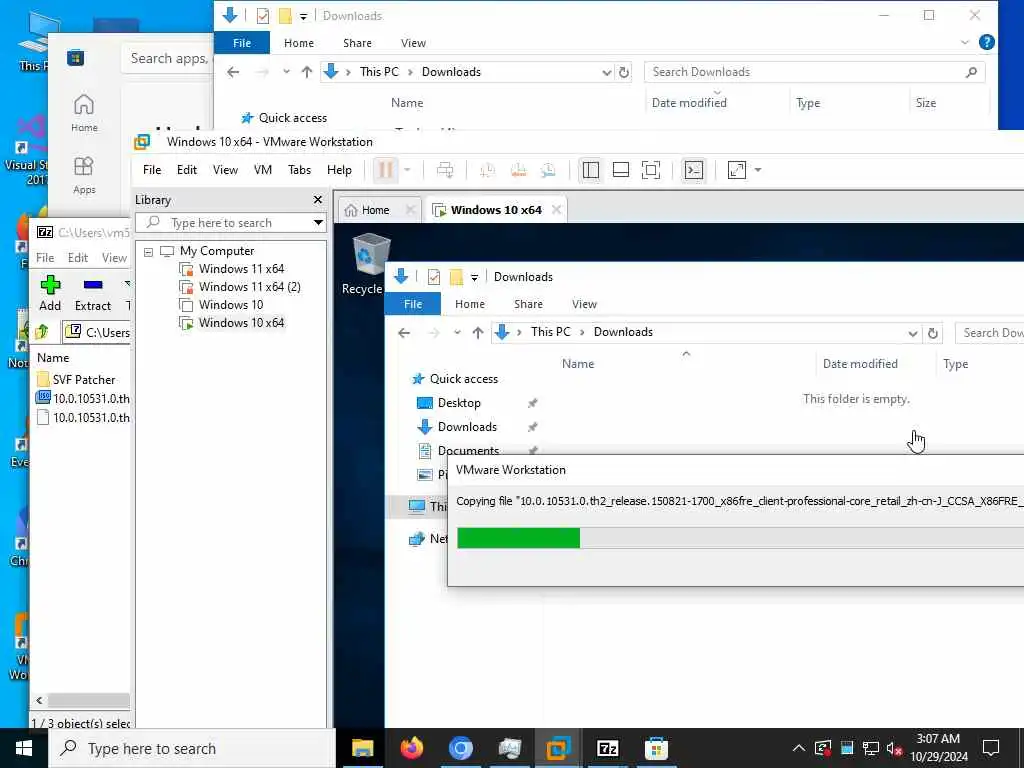Open Share tab in guest Downloads explorer
This screenshot has height=768, width=1024.
click(528, 304)
